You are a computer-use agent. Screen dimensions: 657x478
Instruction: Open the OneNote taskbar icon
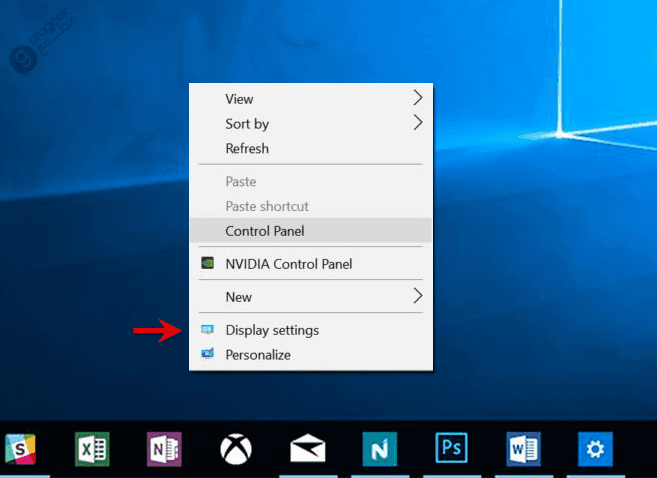[163, 449]
